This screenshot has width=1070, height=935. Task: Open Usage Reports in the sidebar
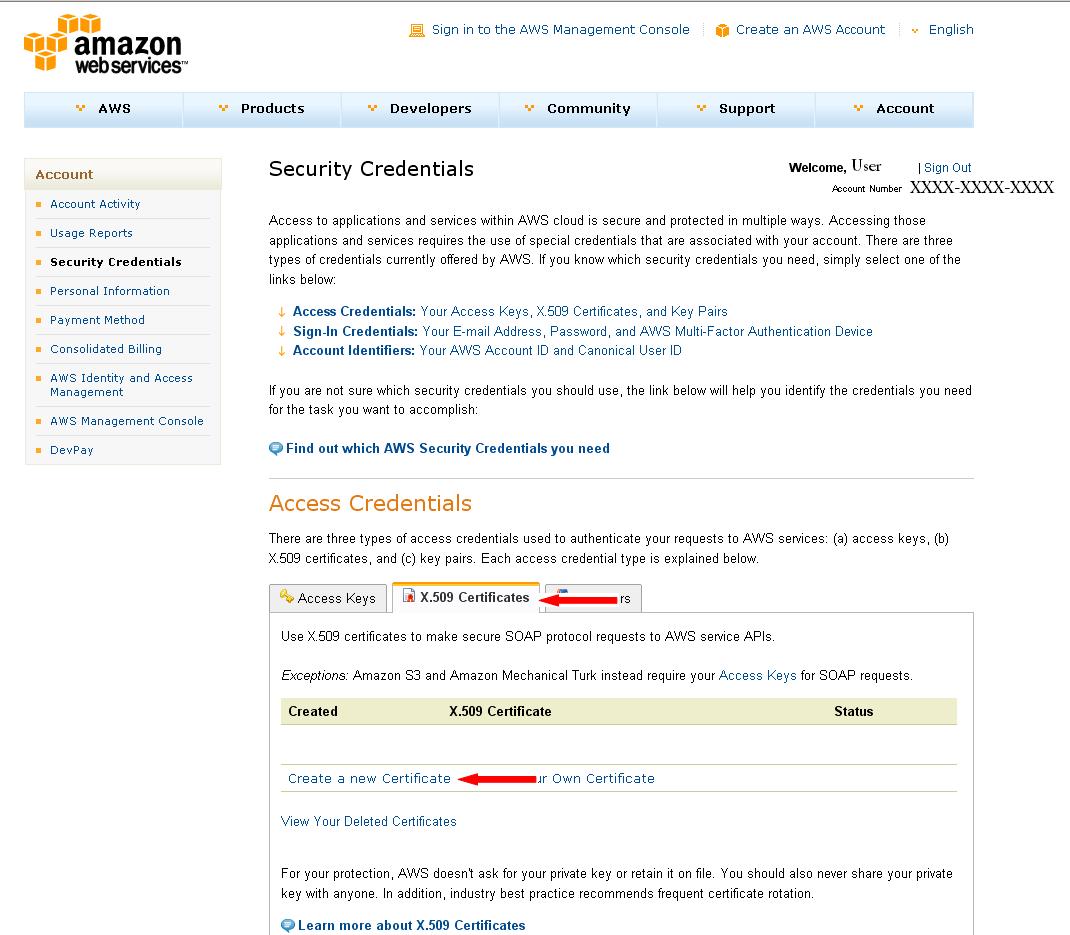tap(91, 233)
